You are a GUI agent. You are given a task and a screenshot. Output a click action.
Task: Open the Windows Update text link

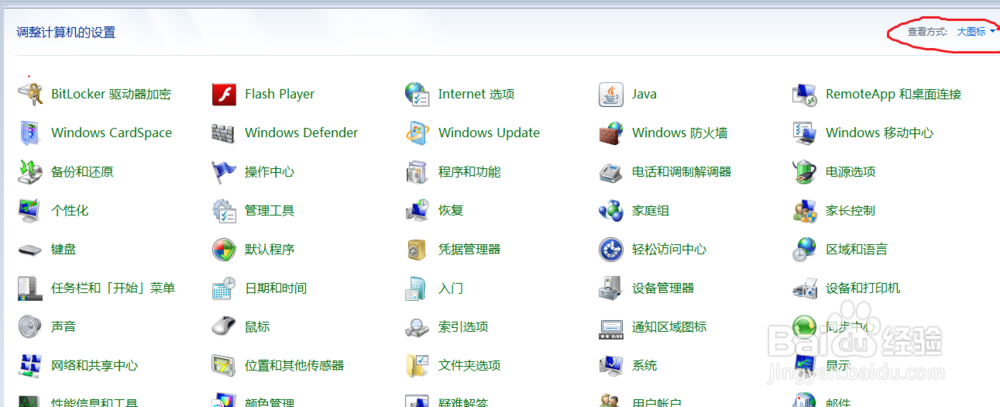[489, 133]
